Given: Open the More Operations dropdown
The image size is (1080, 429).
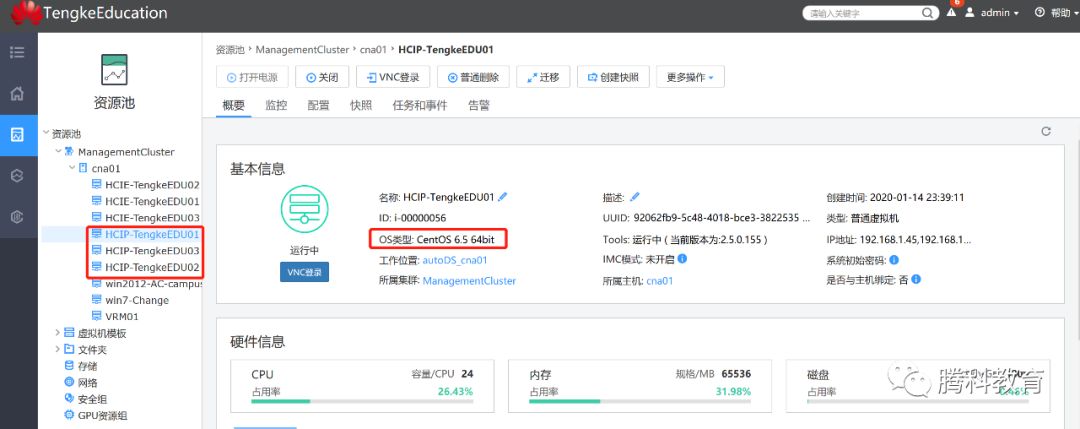Looking at the screenshot, I should pyautogui.click(x=690, y=77).
